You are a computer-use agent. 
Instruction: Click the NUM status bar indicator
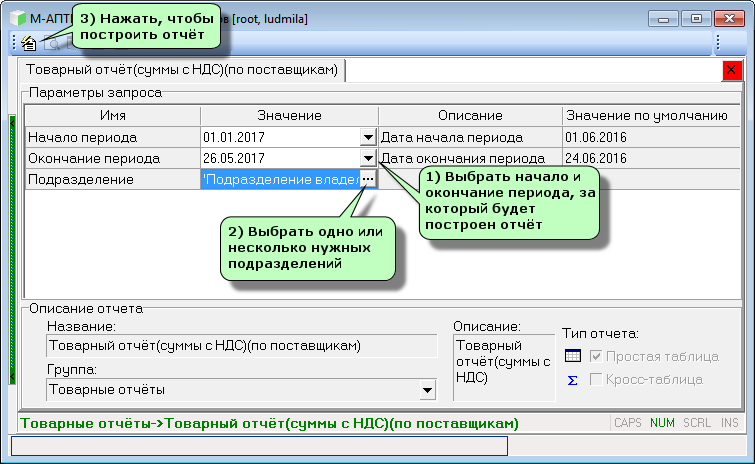coord(662,423)
